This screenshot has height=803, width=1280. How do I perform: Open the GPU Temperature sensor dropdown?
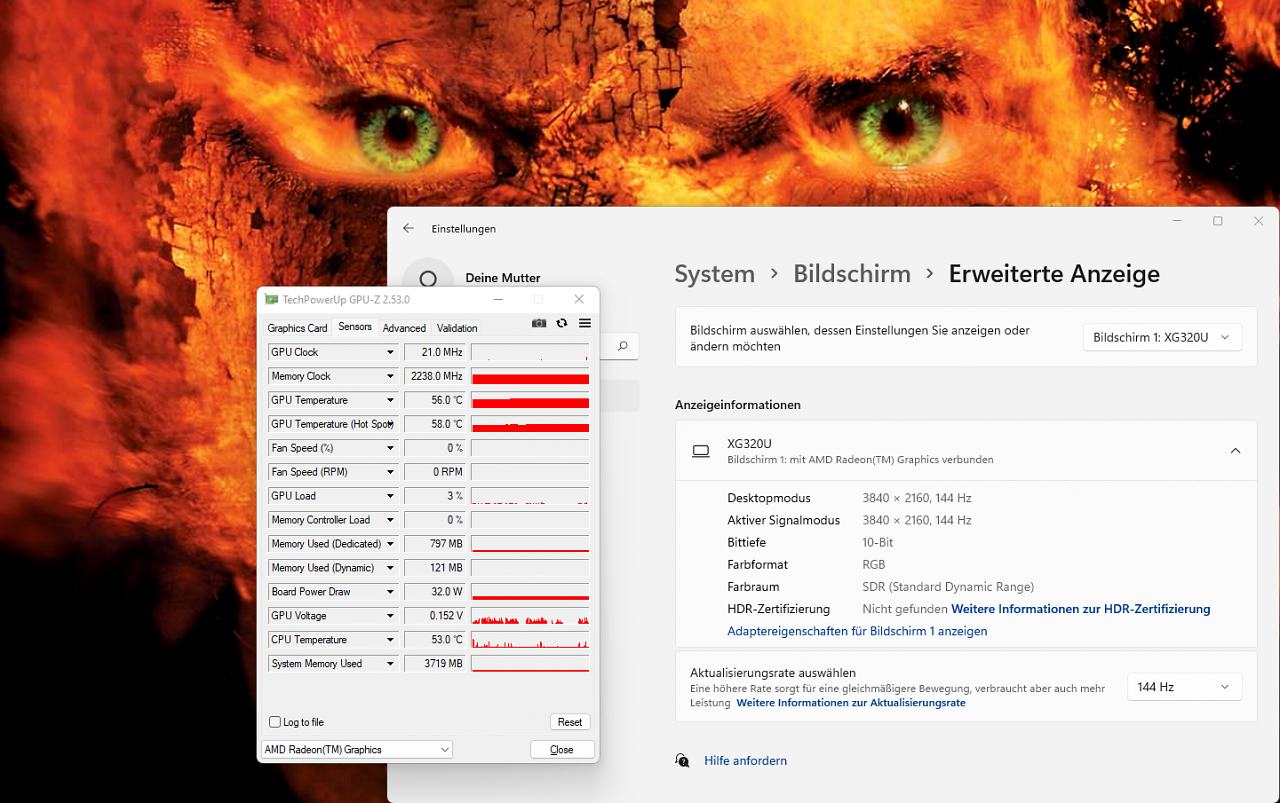390,400
